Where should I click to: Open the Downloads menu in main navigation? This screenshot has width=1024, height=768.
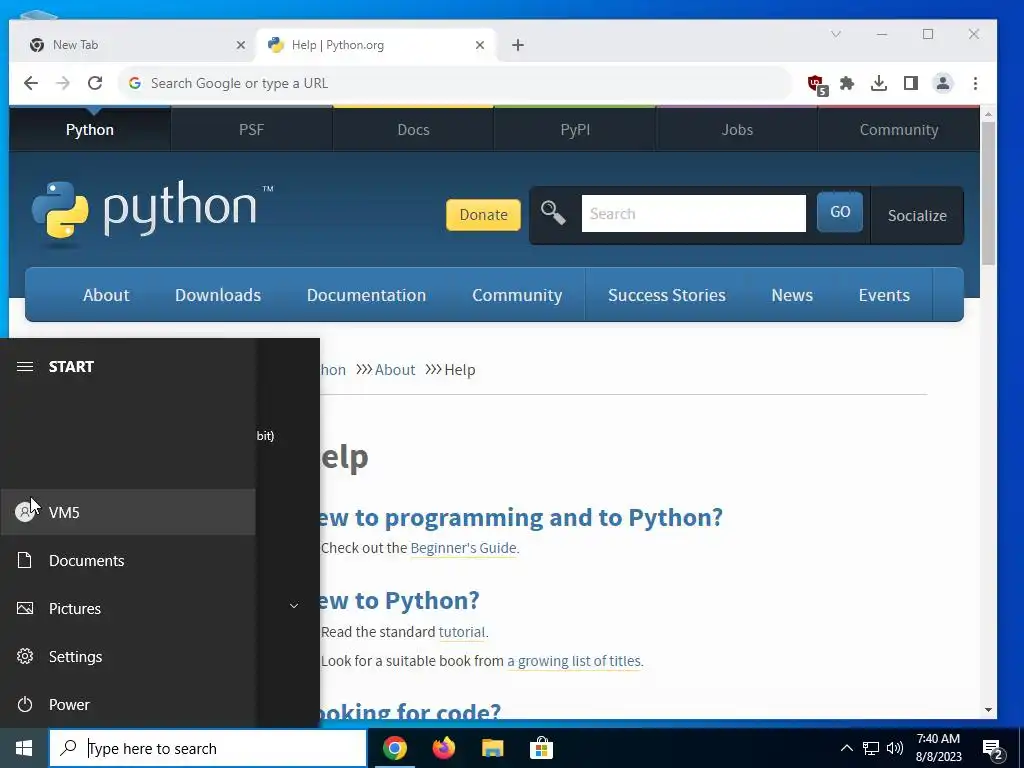pos(218,295)
